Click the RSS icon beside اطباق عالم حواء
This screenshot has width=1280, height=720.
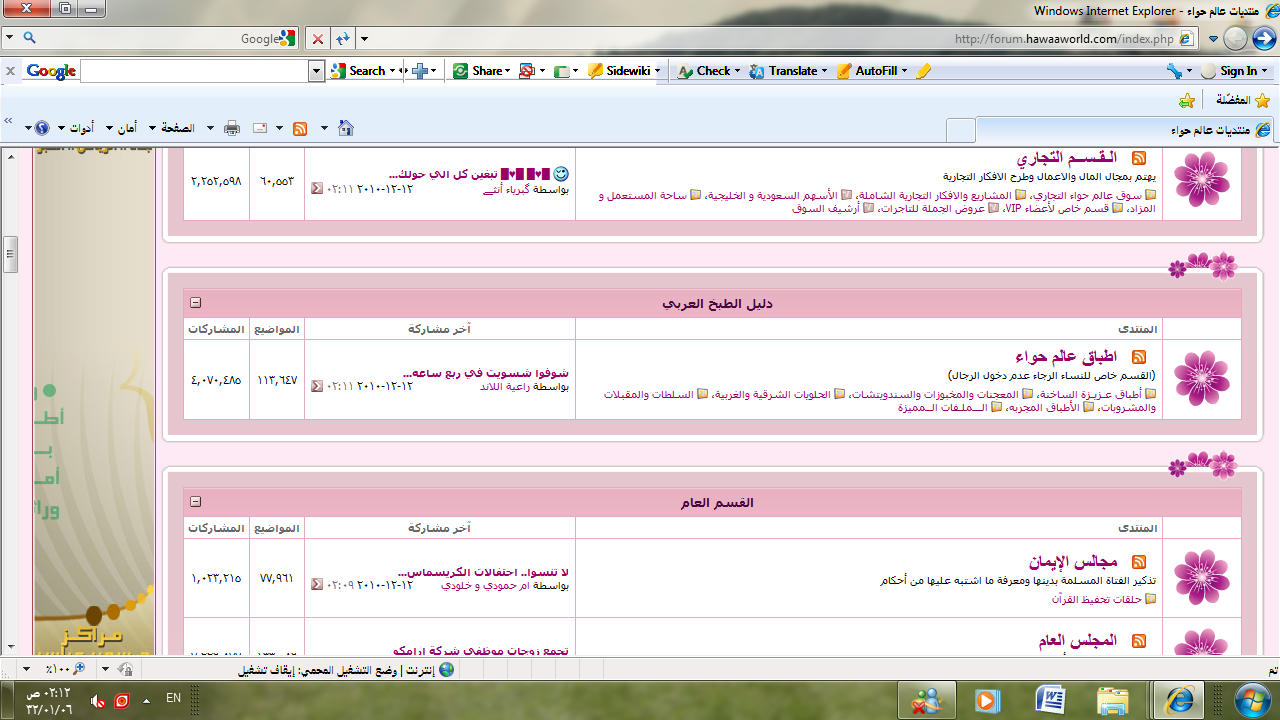coord(1138,357)
